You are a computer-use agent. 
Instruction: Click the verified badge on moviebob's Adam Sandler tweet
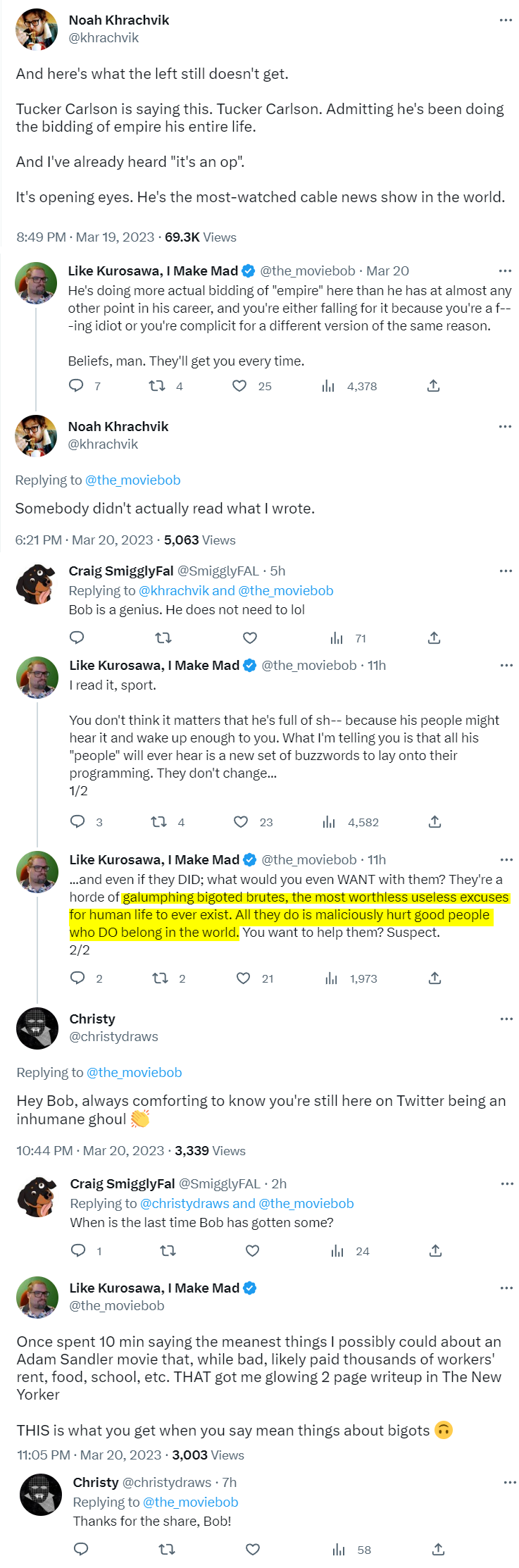(249, 1288)
